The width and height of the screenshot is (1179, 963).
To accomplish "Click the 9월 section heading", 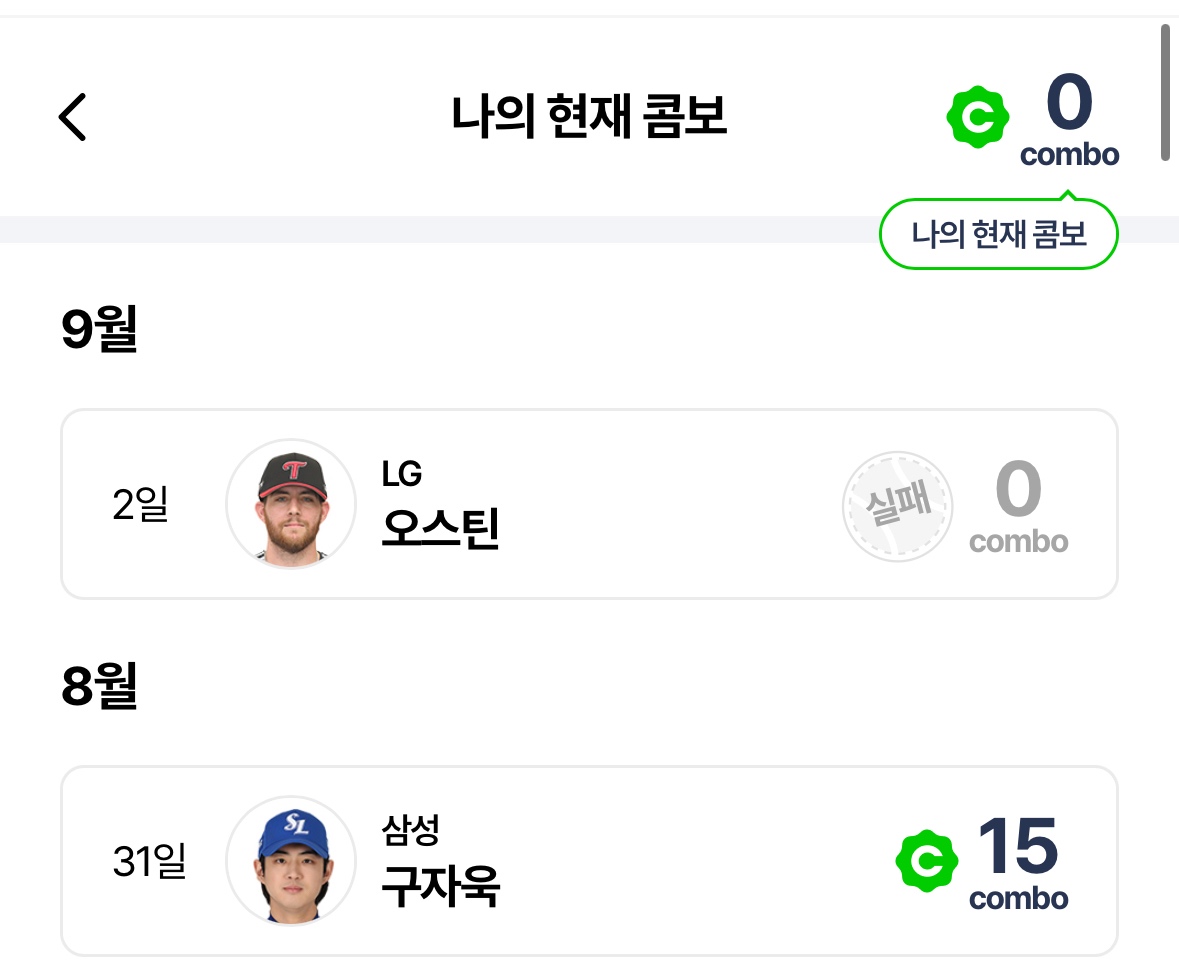I will point(99,330).
